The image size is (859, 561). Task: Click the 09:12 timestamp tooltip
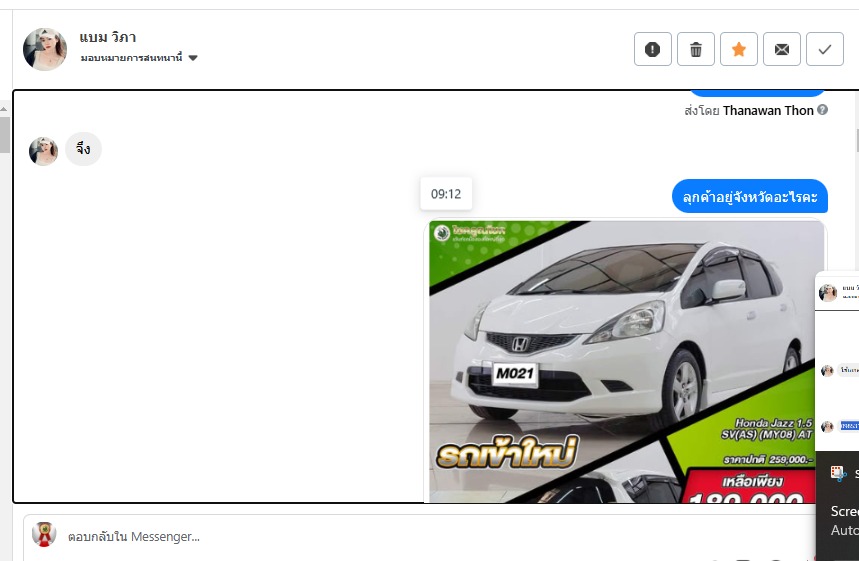[x=446, y=194]
